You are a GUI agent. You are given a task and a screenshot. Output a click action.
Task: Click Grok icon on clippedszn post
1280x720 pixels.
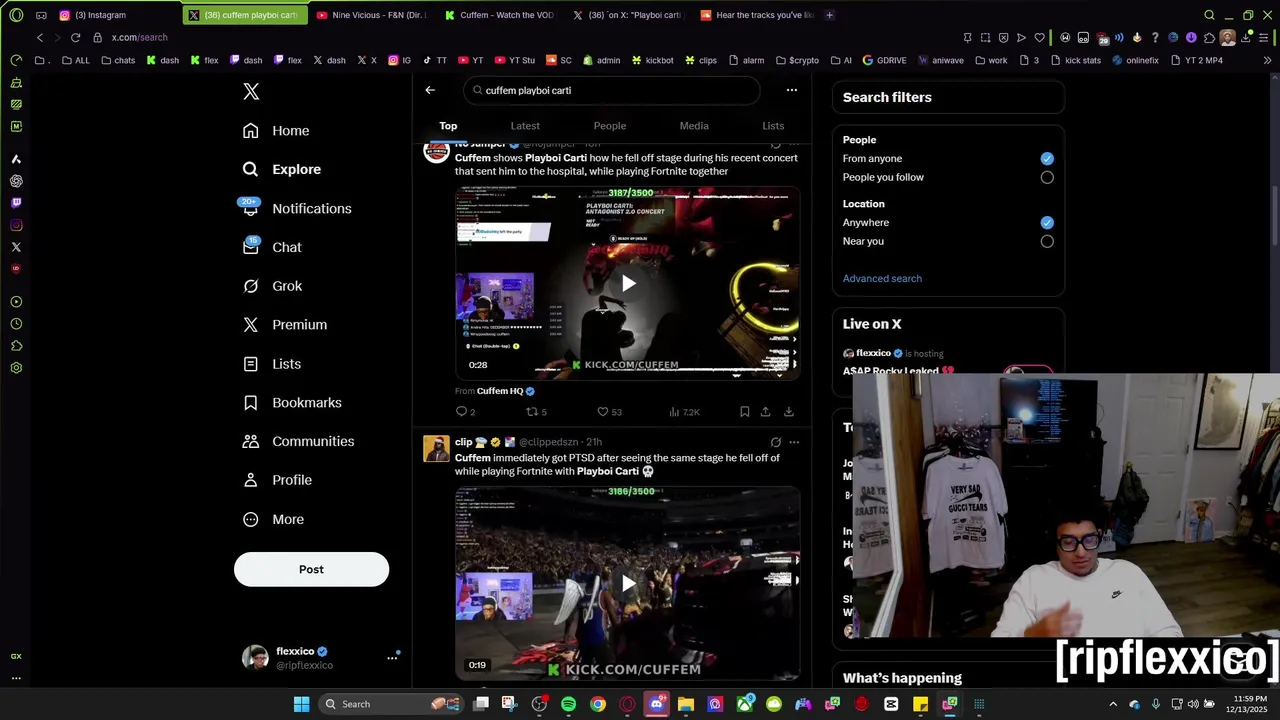(776, 442)
